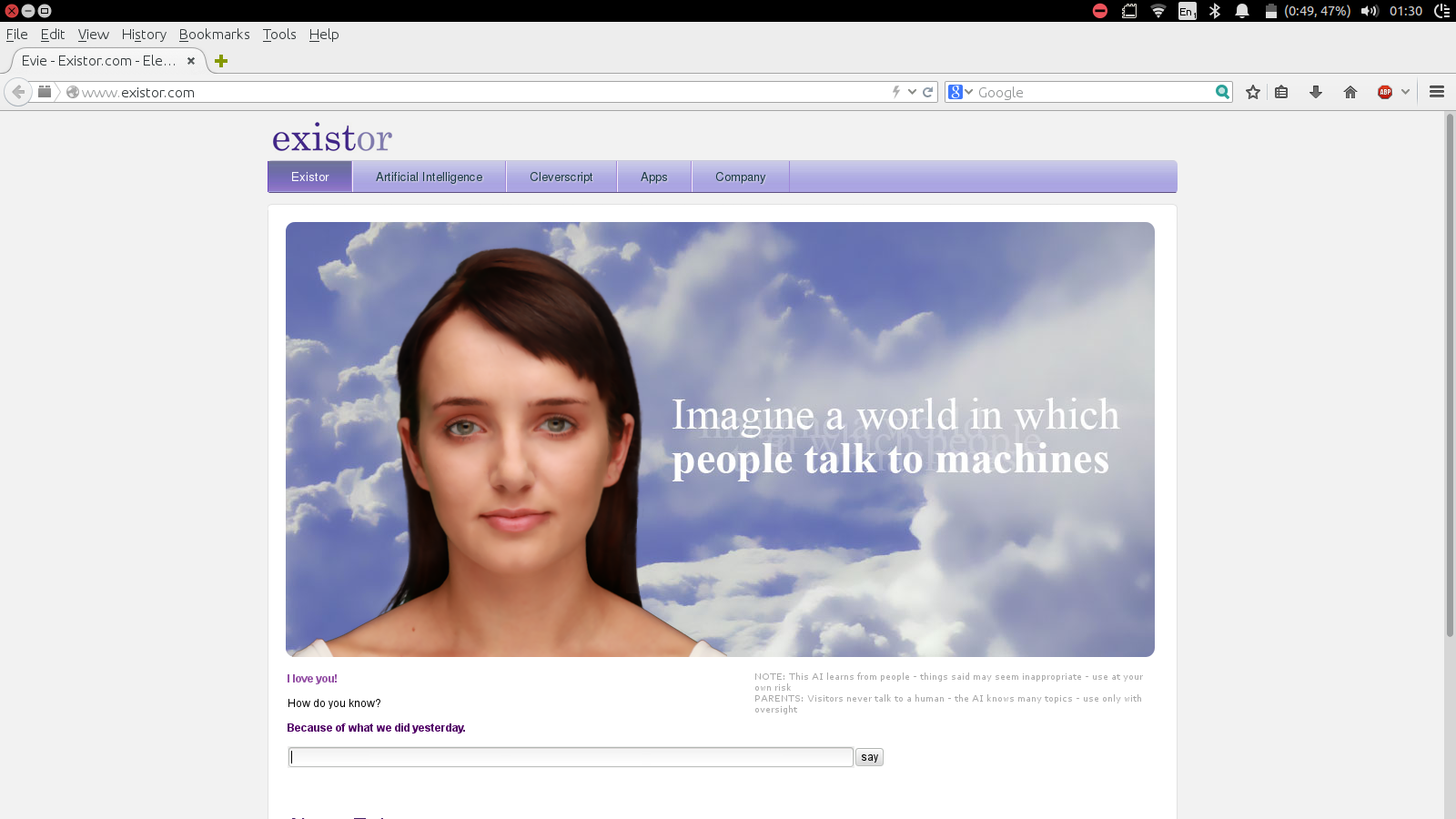This screenshot has height=819, width=1456.
Task: Open the Wi-Fi network indicator
Action: pyautogui.click(x=1158, y=11)
